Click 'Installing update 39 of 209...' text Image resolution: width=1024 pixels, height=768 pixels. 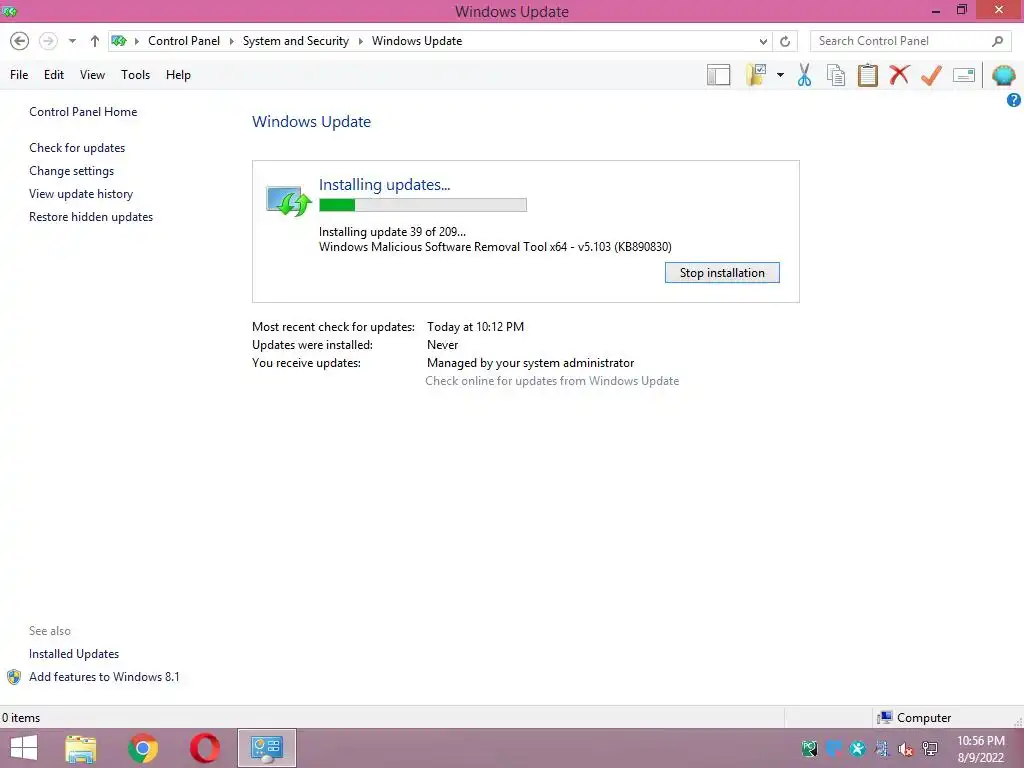pyautogui.click(x=392, y=232)
